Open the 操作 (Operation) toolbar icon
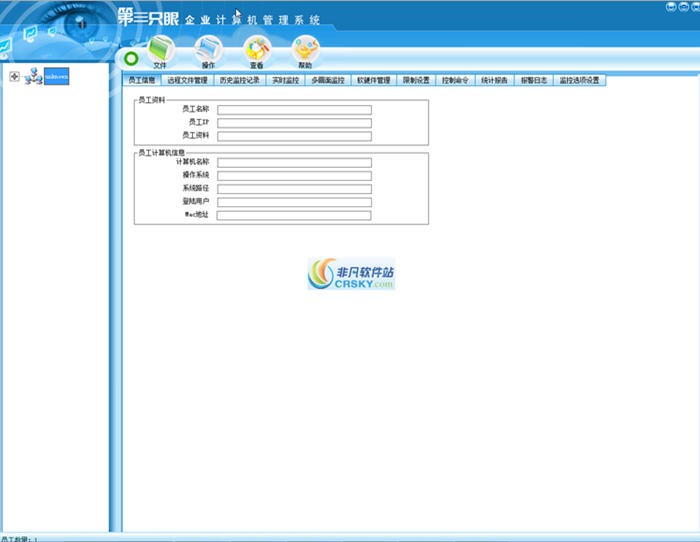This screenshot has height=542, width=700. (x=208, y=52)
